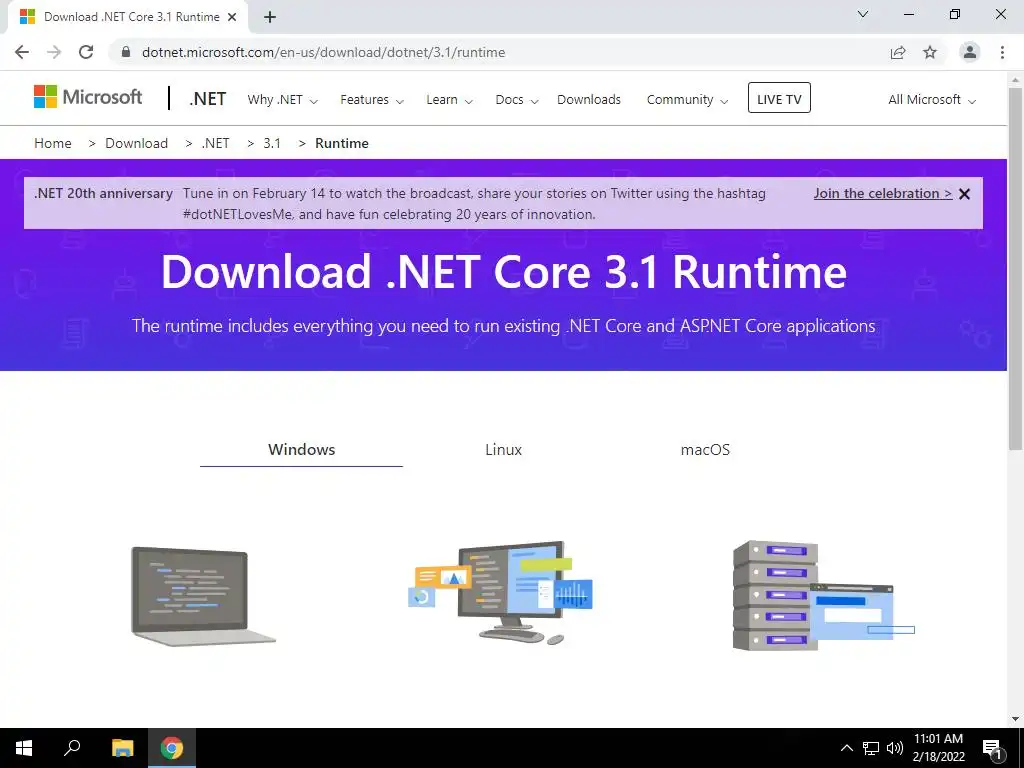The image size is (1024, 768).
Task: Open the volume tray icon
Action: [x=895, y=748]
